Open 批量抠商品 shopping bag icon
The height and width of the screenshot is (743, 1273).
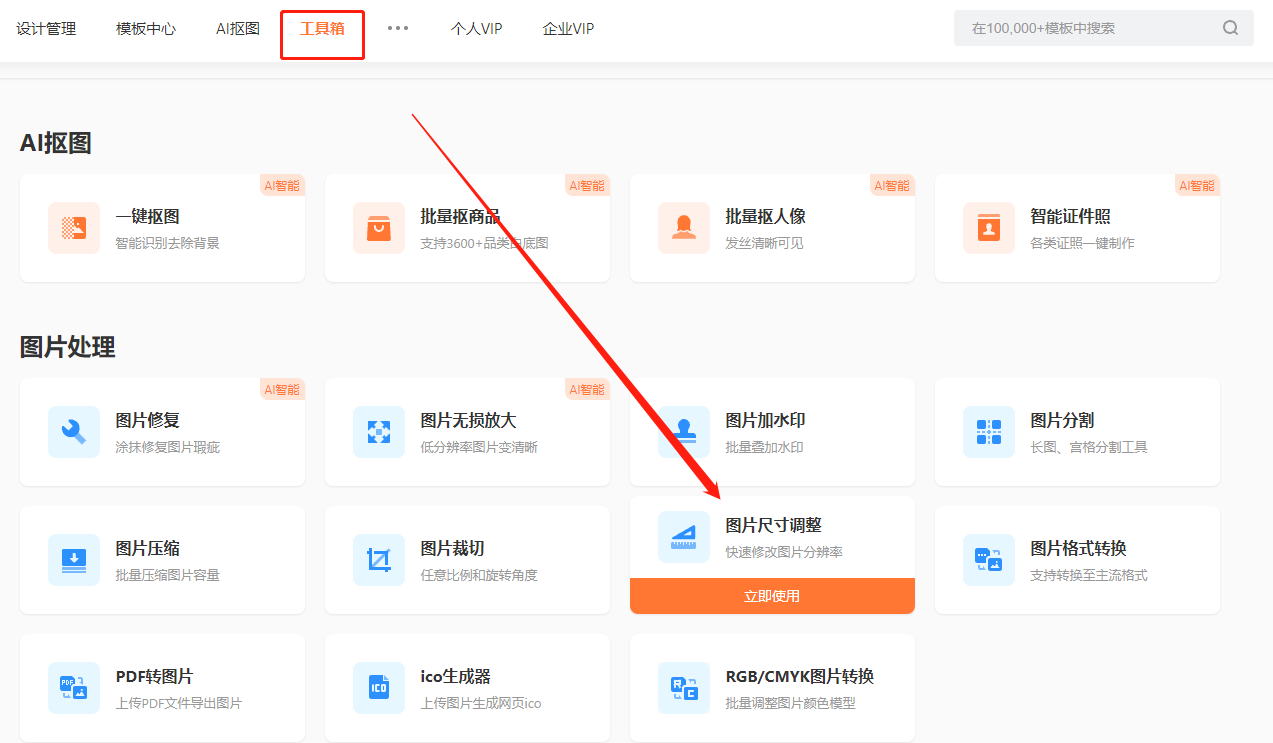coord(379,228)
